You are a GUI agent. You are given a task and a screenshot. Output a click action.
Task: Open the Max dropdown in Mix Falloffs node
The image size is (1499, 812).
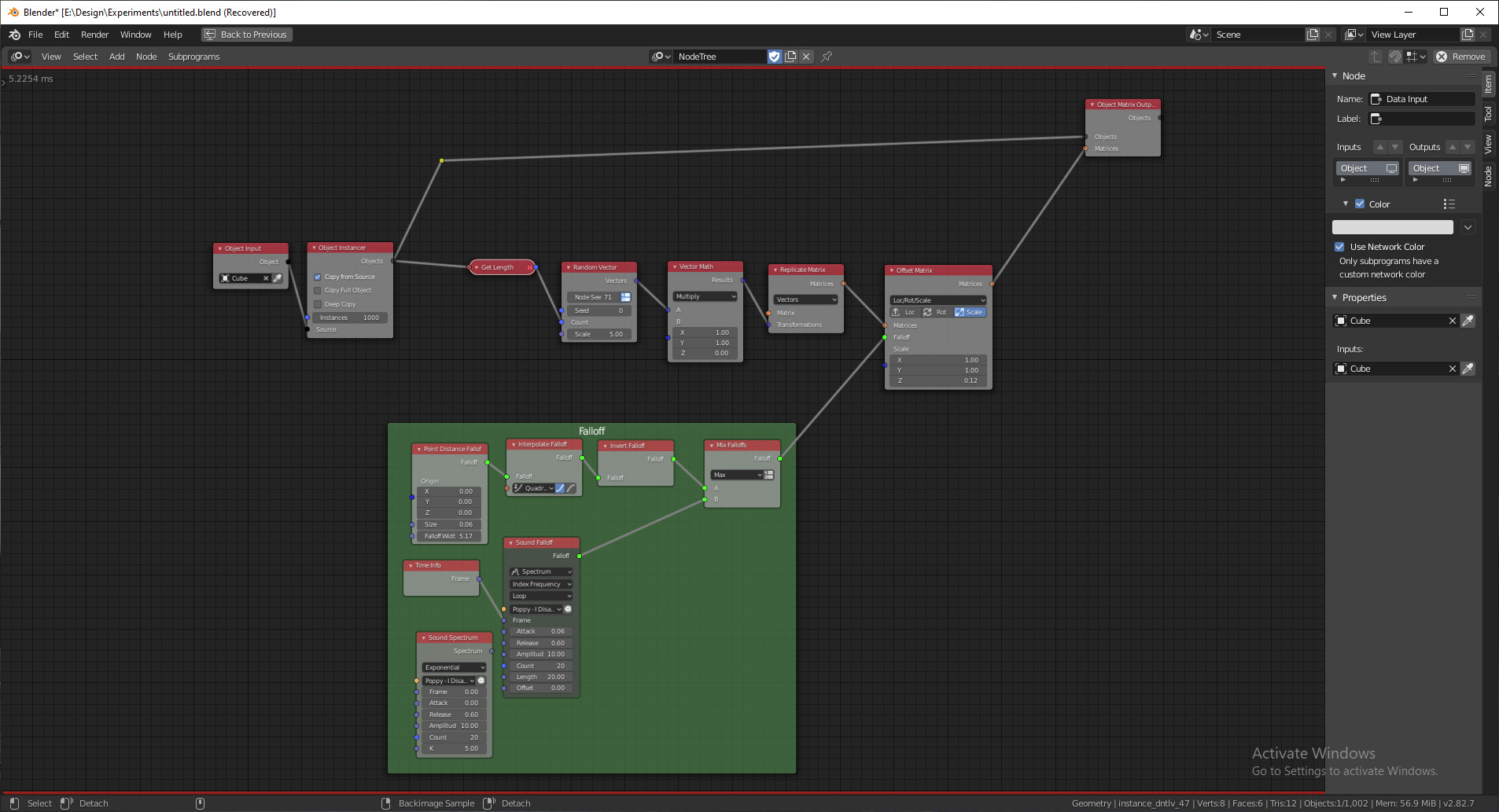[x=737, y=475]
